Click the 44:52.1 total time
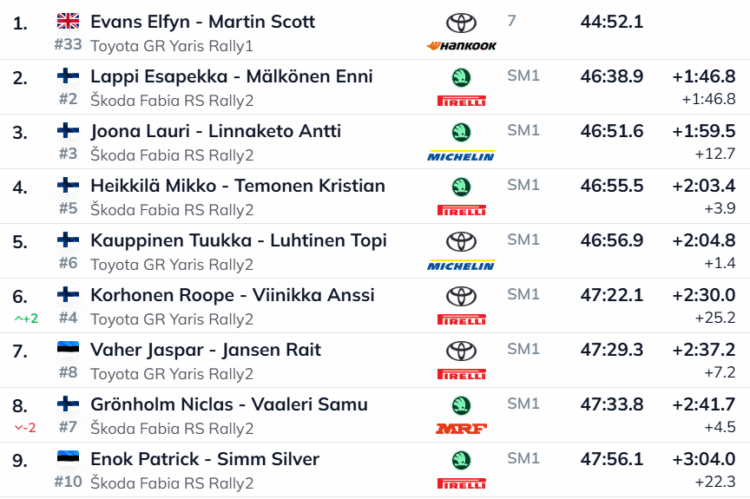The width and height of the screenshot is (750, 499). [611, 22]
